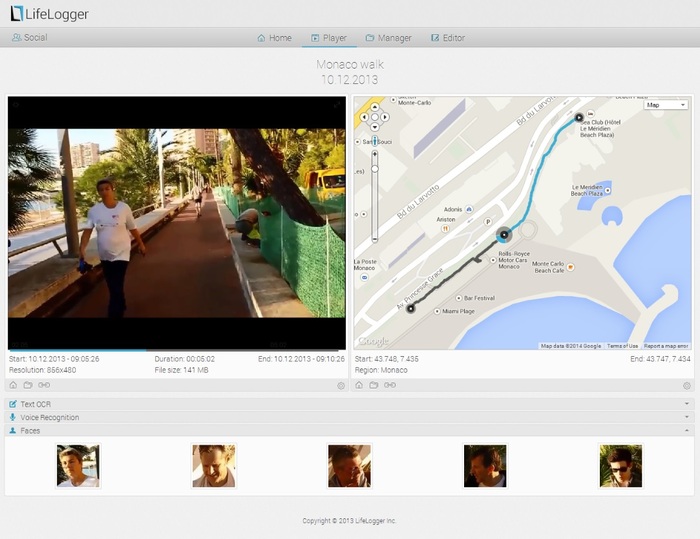Click the Ariston restaurant marker
This screenshot has width=700, height=539.
click(x=445, y=229)
